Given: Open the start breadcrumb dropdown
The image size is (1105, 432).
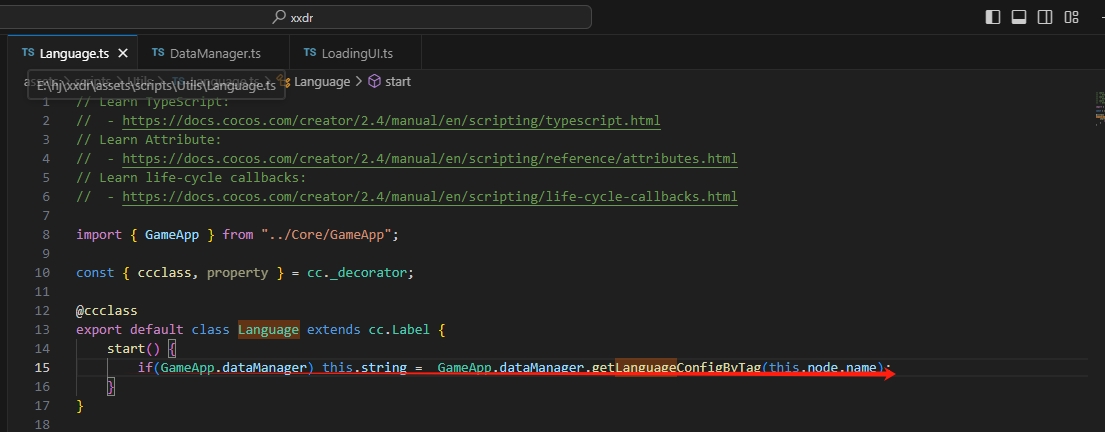Looking at the screenshot, I should coord(398,82).
